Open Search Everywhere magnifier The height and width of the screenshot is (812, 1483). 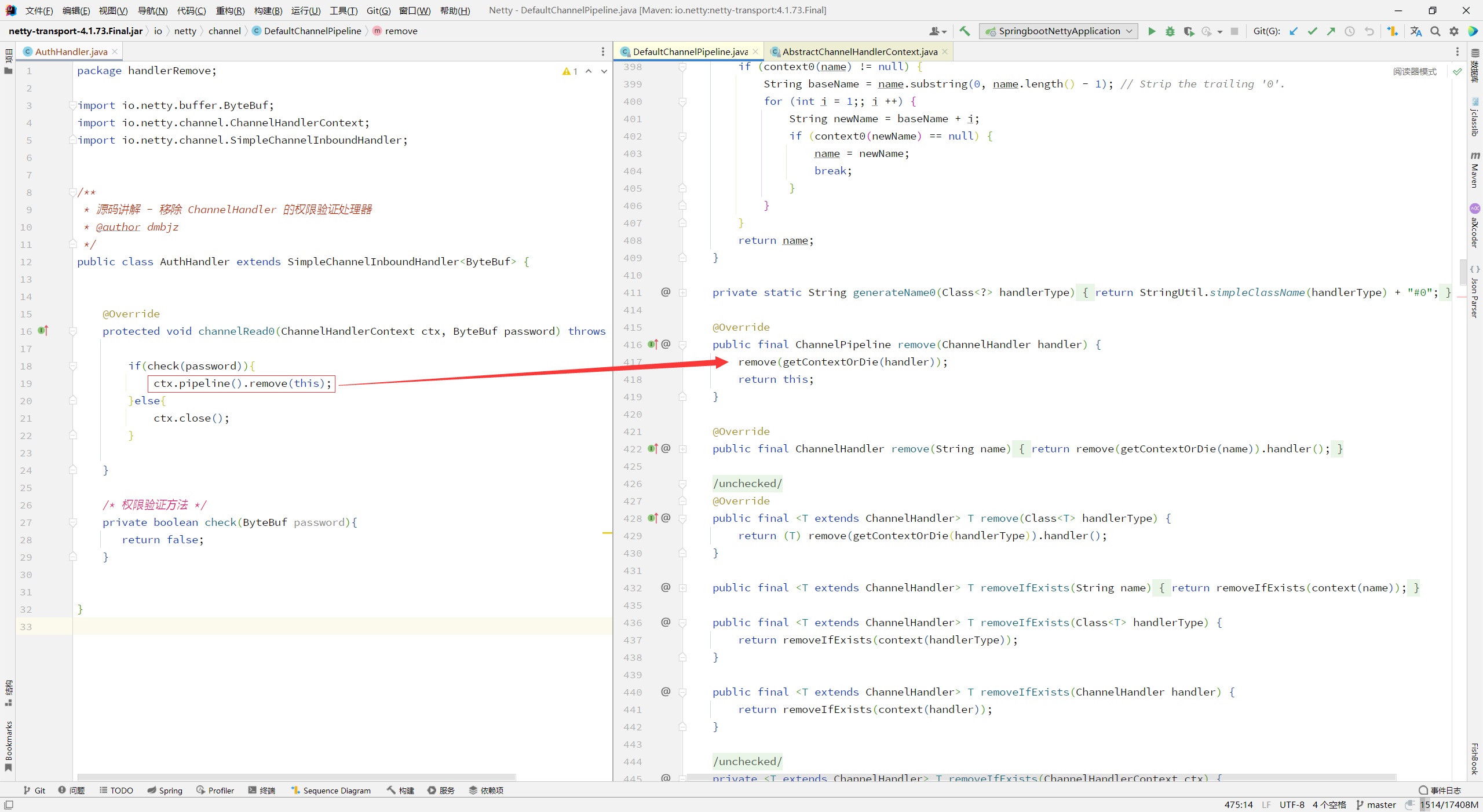(1435, 31)
